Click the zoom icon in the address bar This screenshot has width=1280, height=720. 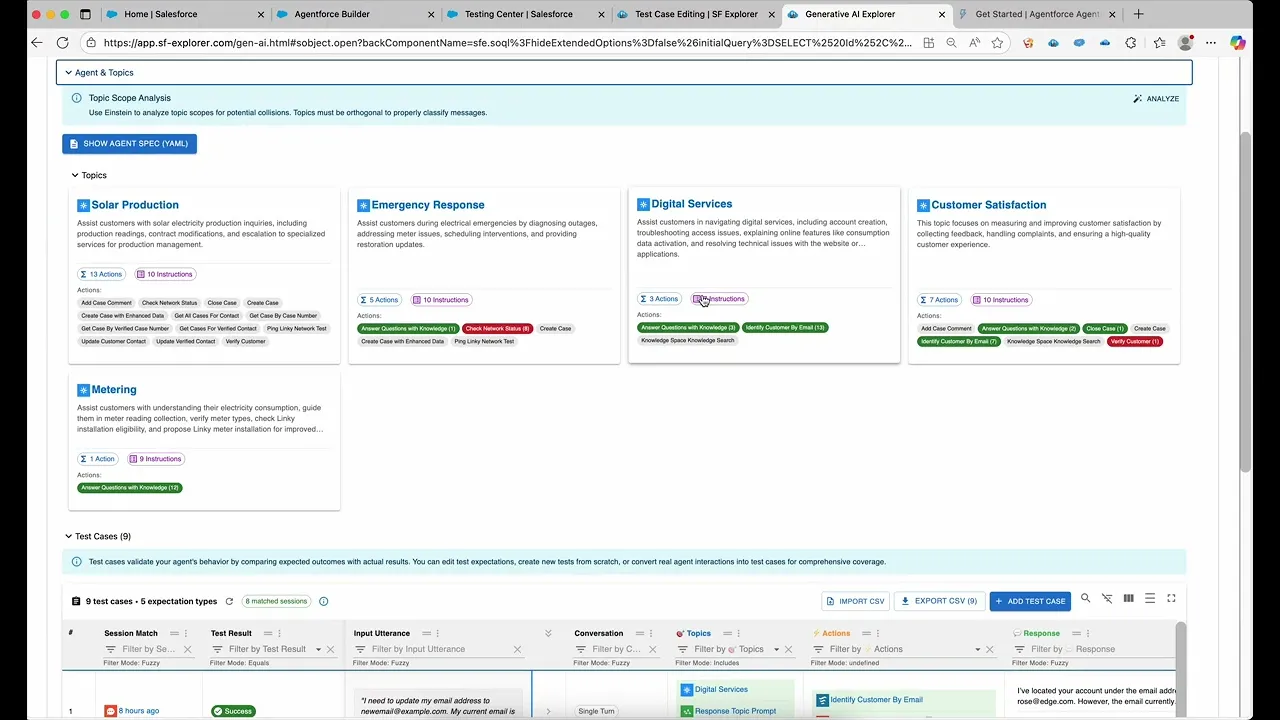point(951,43)
